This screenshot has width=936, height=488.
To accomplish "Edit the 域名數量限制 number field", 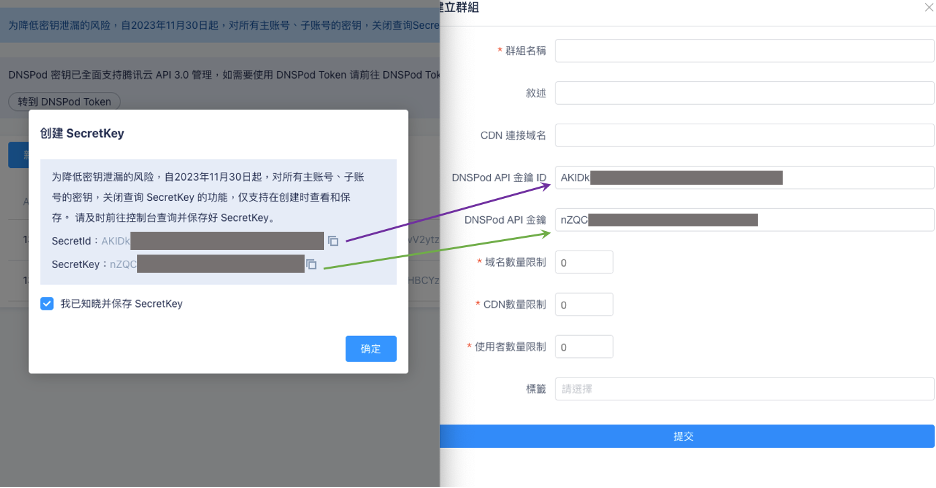I will tap(584, 262).
